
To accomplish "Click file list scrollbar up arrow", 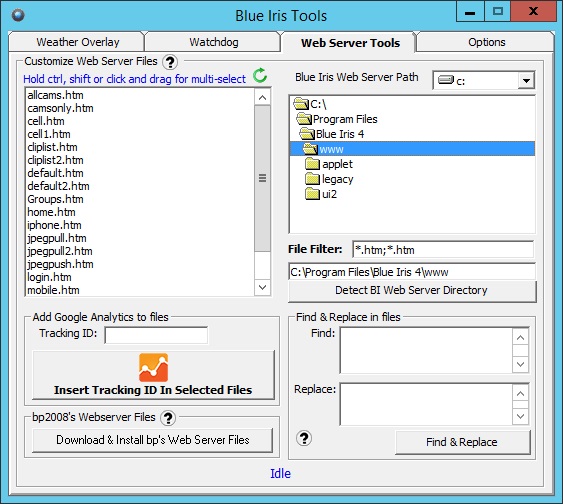I will (262, 97).
